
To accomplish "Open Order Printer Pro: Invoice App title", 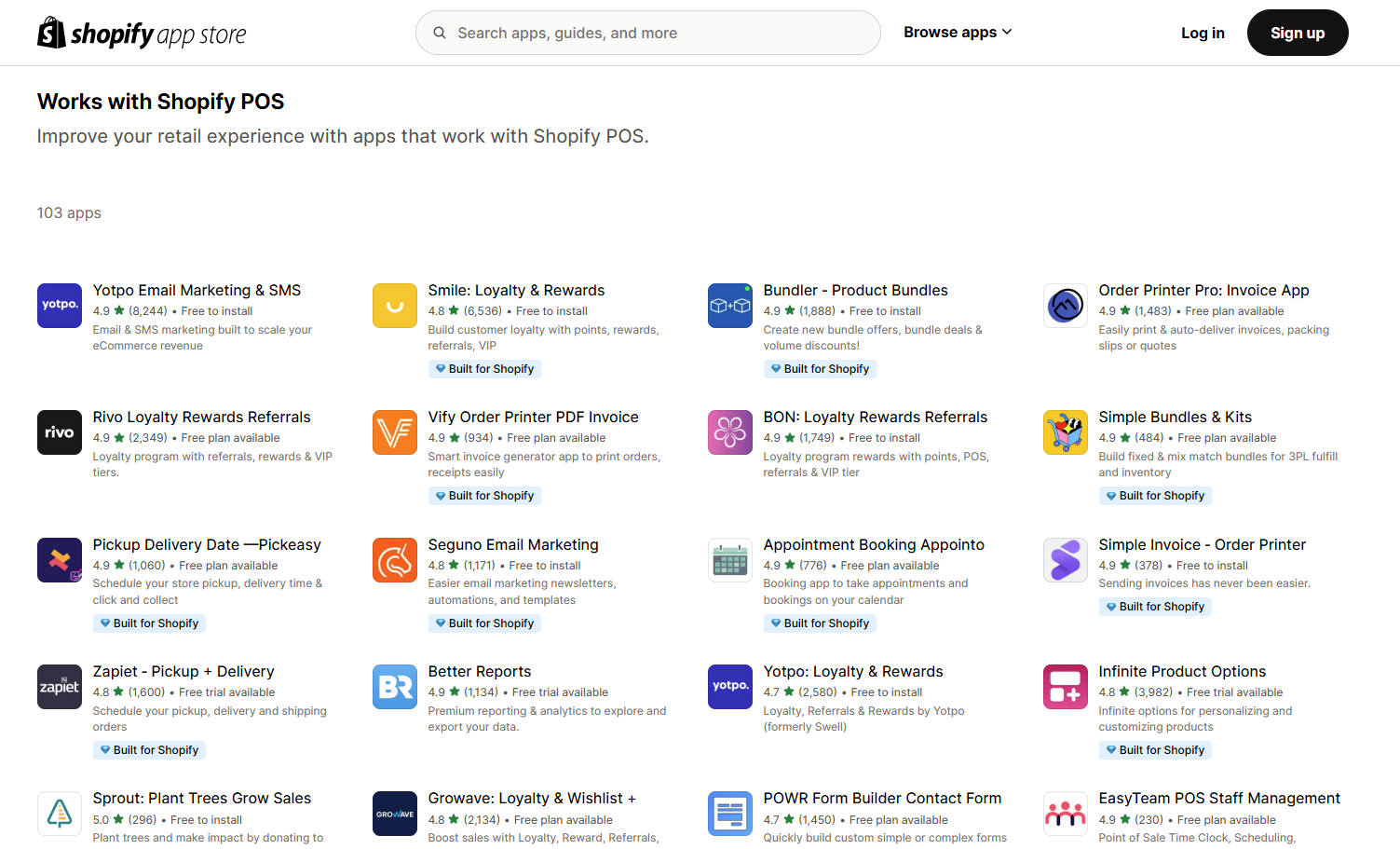I will pos(1203,290).
